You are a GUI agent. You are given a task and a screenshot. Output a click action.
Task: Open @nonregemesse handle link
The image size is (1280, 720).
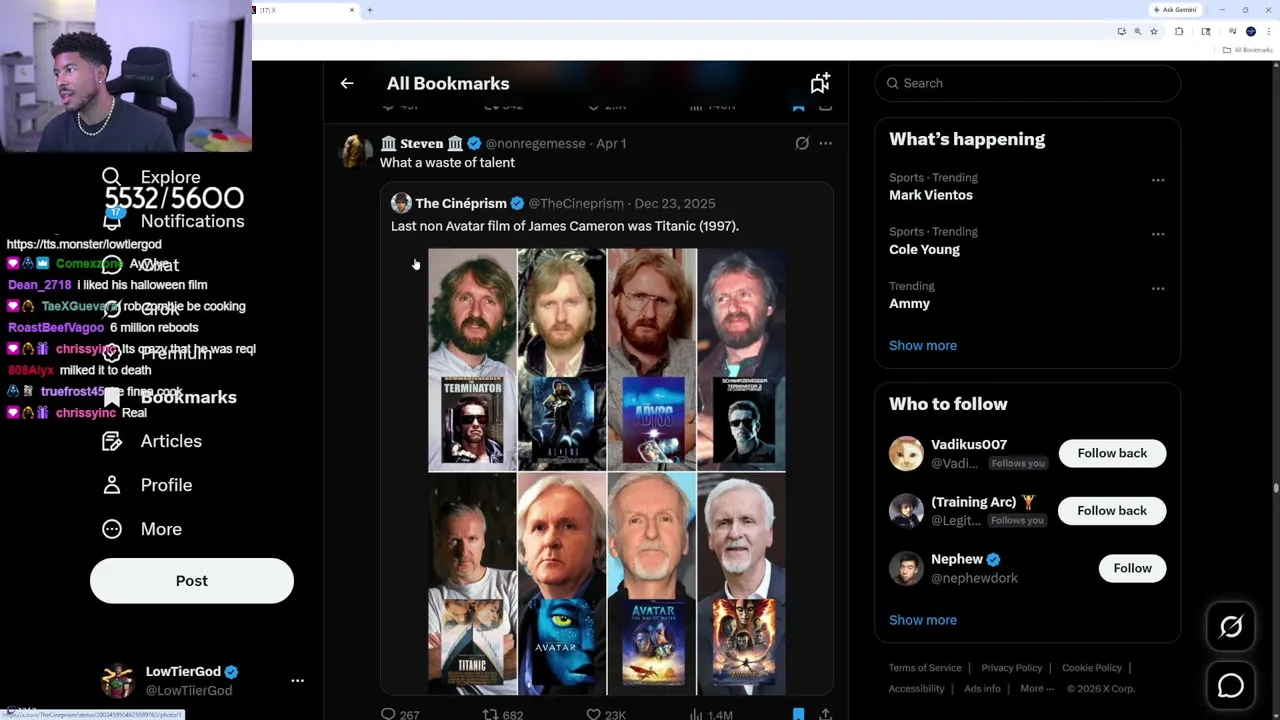(535, 143)
